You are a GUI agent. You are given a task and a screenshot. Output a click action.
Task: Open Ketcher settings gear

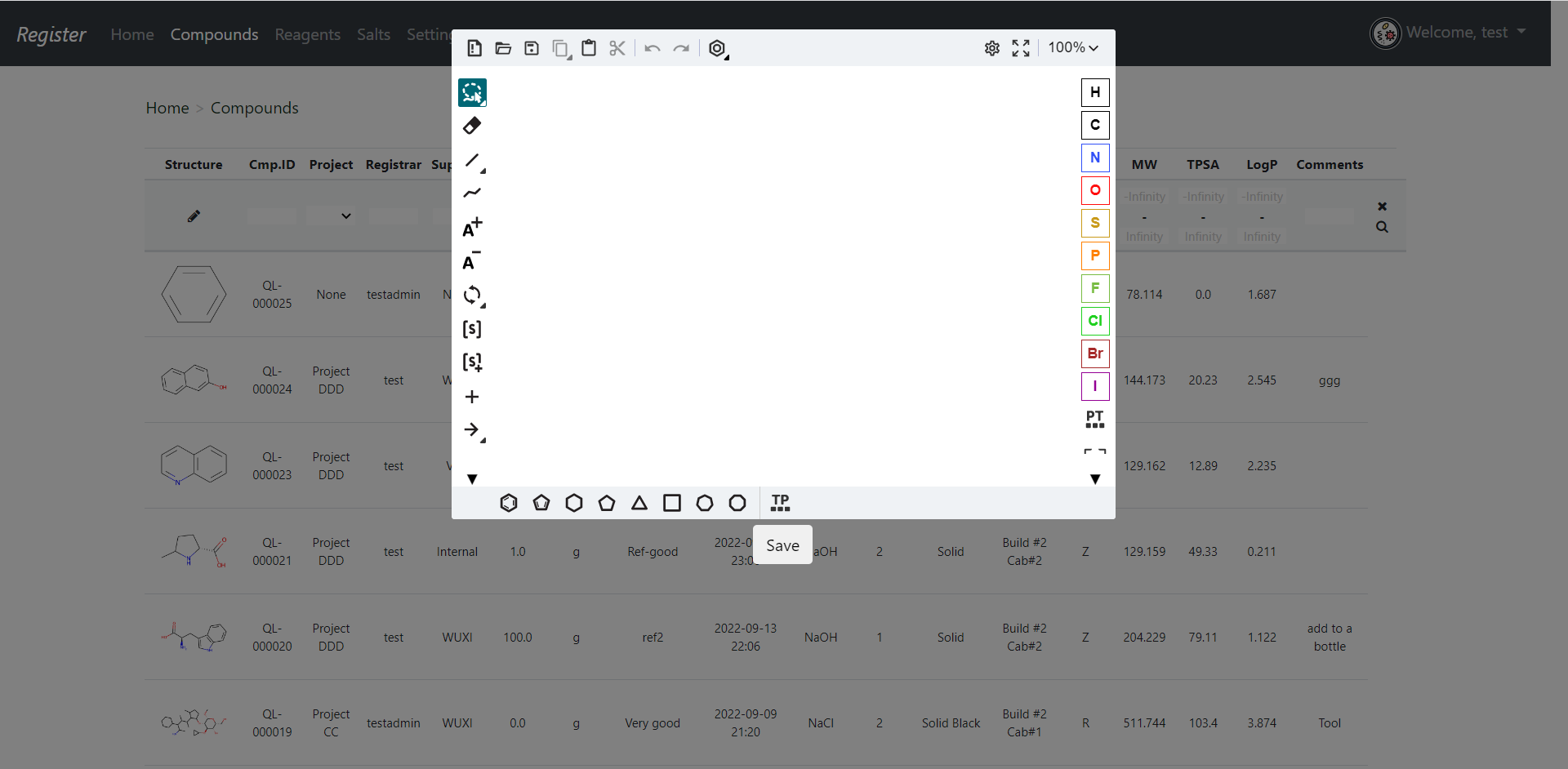click(991, 48)
